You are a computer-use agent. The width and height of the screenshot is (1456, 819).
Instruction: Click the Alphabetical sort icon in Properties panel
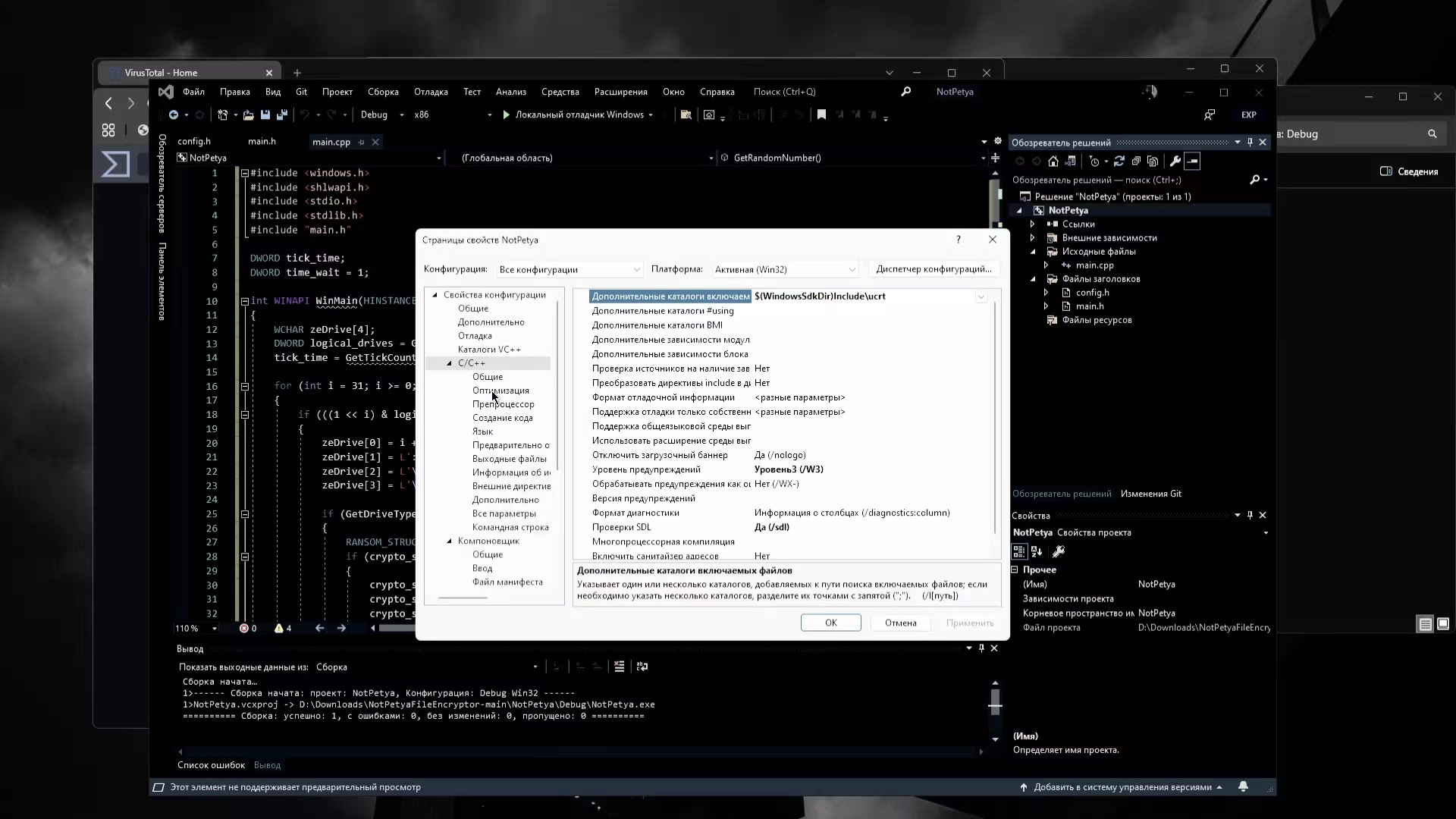pos(1037,552)
